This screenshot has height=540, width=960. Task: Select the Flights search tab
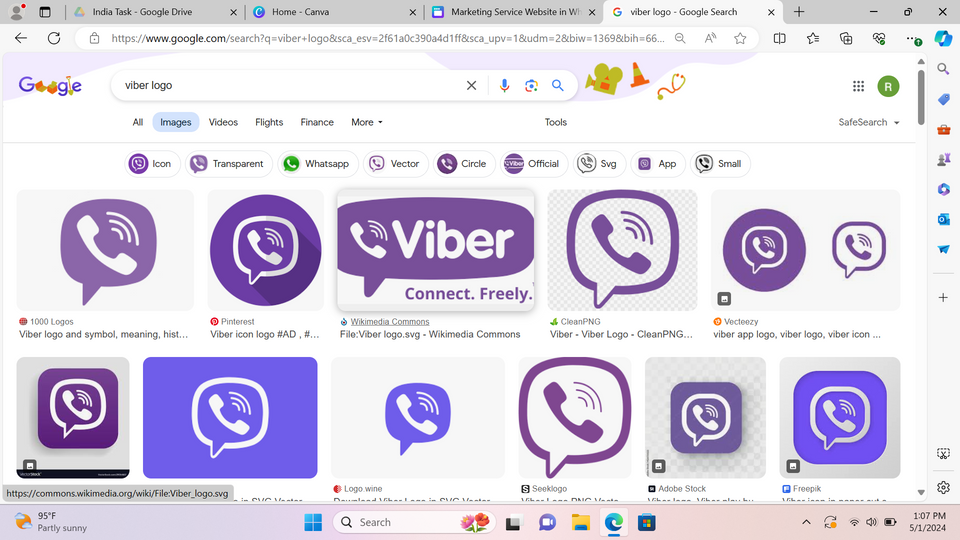[269, 122]
